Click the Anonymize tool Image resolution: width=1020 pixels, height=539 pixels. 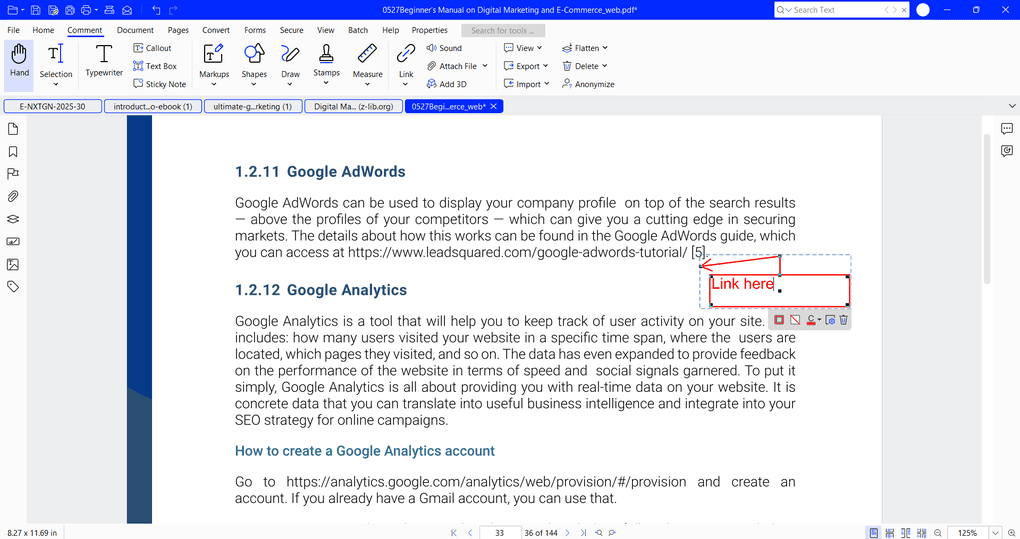pyautogui.click(x=588, y=84)
